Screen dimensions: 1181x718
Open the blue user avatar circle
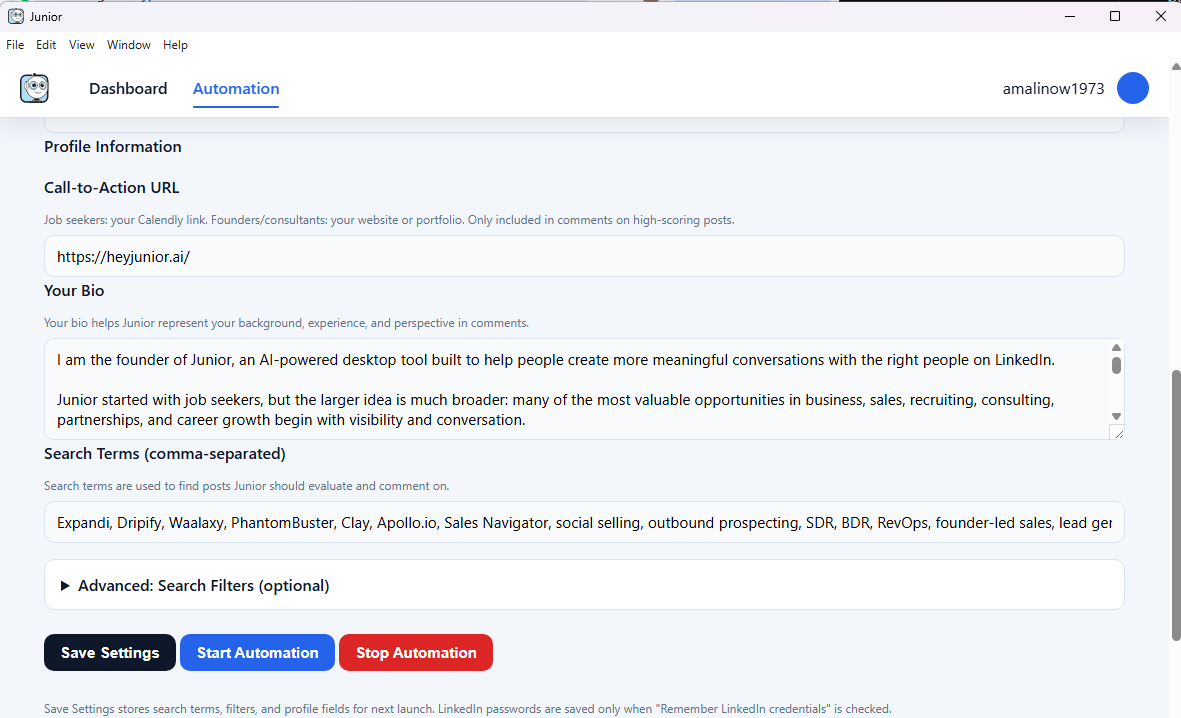[1132, 88]
